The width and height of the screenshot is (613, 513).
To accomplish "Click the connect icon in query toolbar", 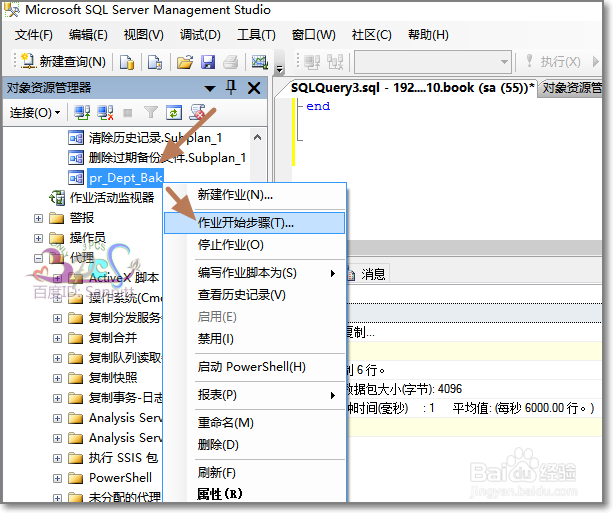I will [x=312, y=62].
